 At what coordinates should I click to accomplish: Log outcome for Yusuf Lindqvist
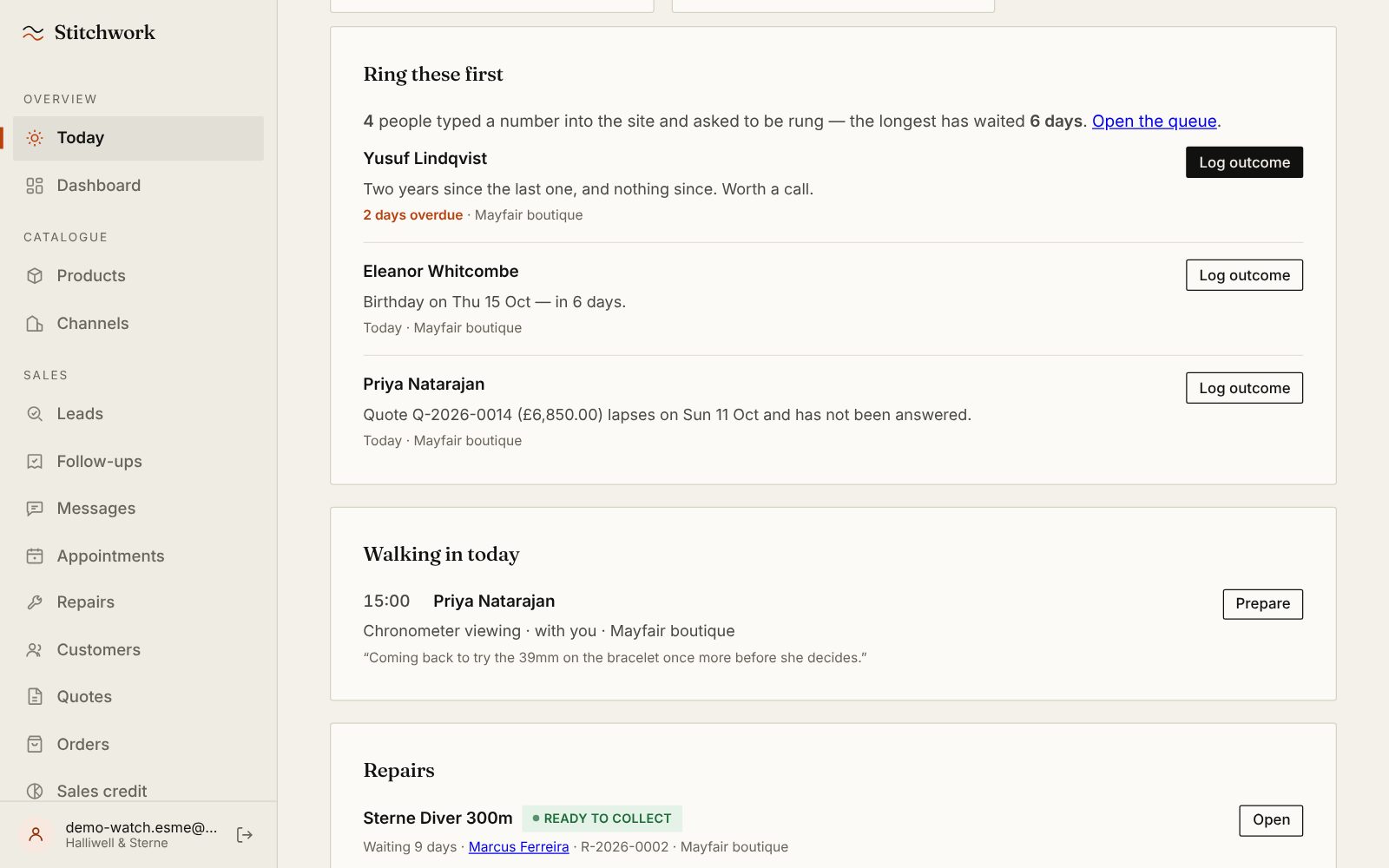click(x=1244, y=162)
